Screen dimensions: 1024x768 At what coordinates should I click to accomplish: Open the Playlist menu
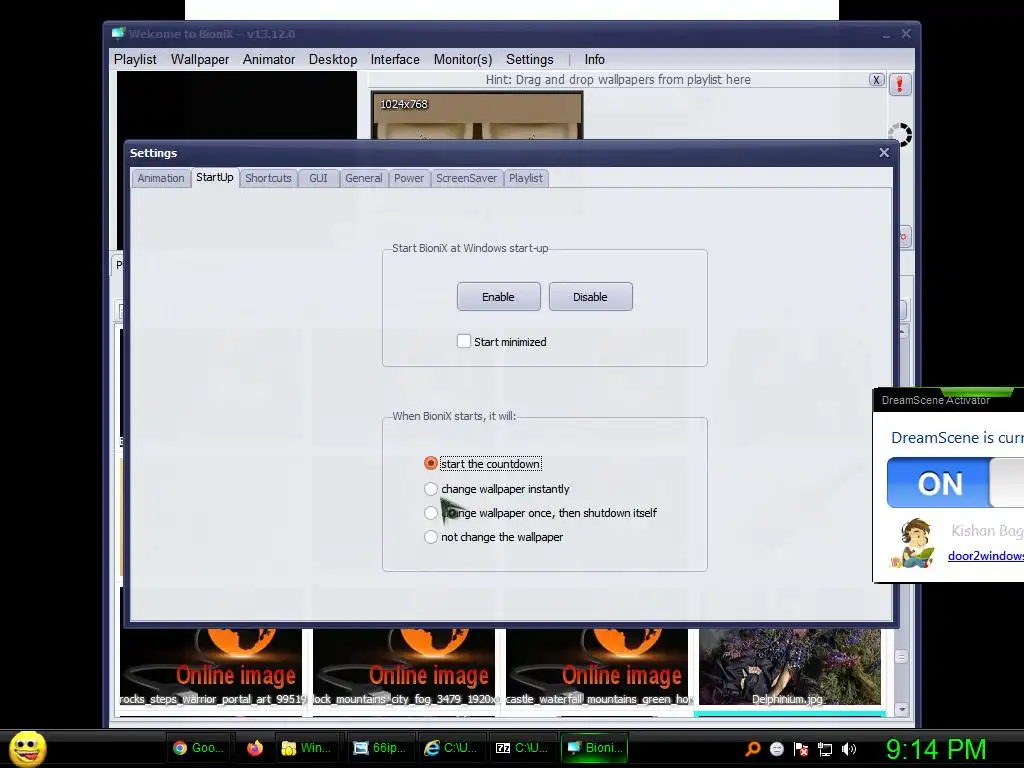click(135, 59)
